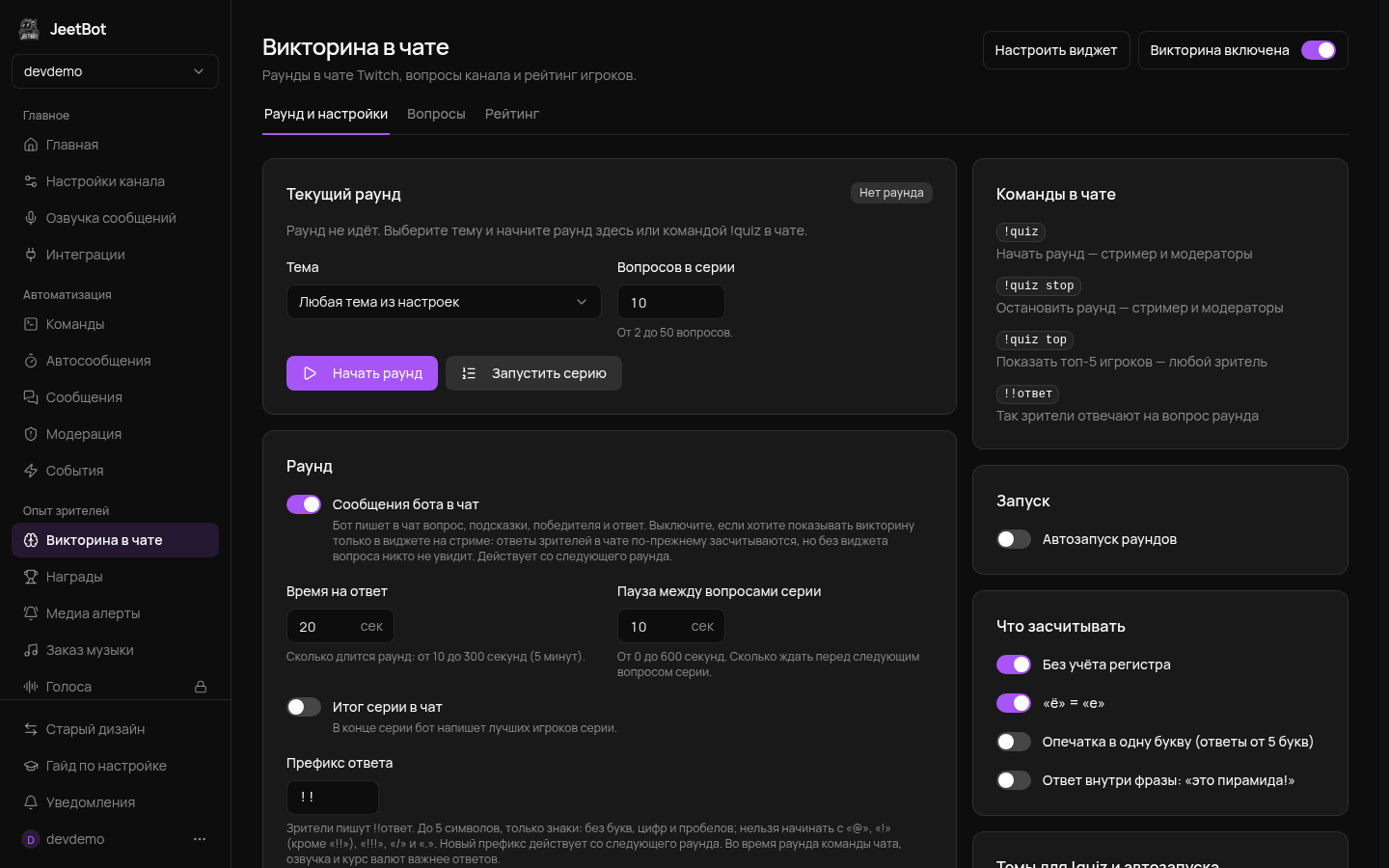Click the Викторина в чате sidebar icon
This screenshot has height=868, width=1389.
click(31, 540)
